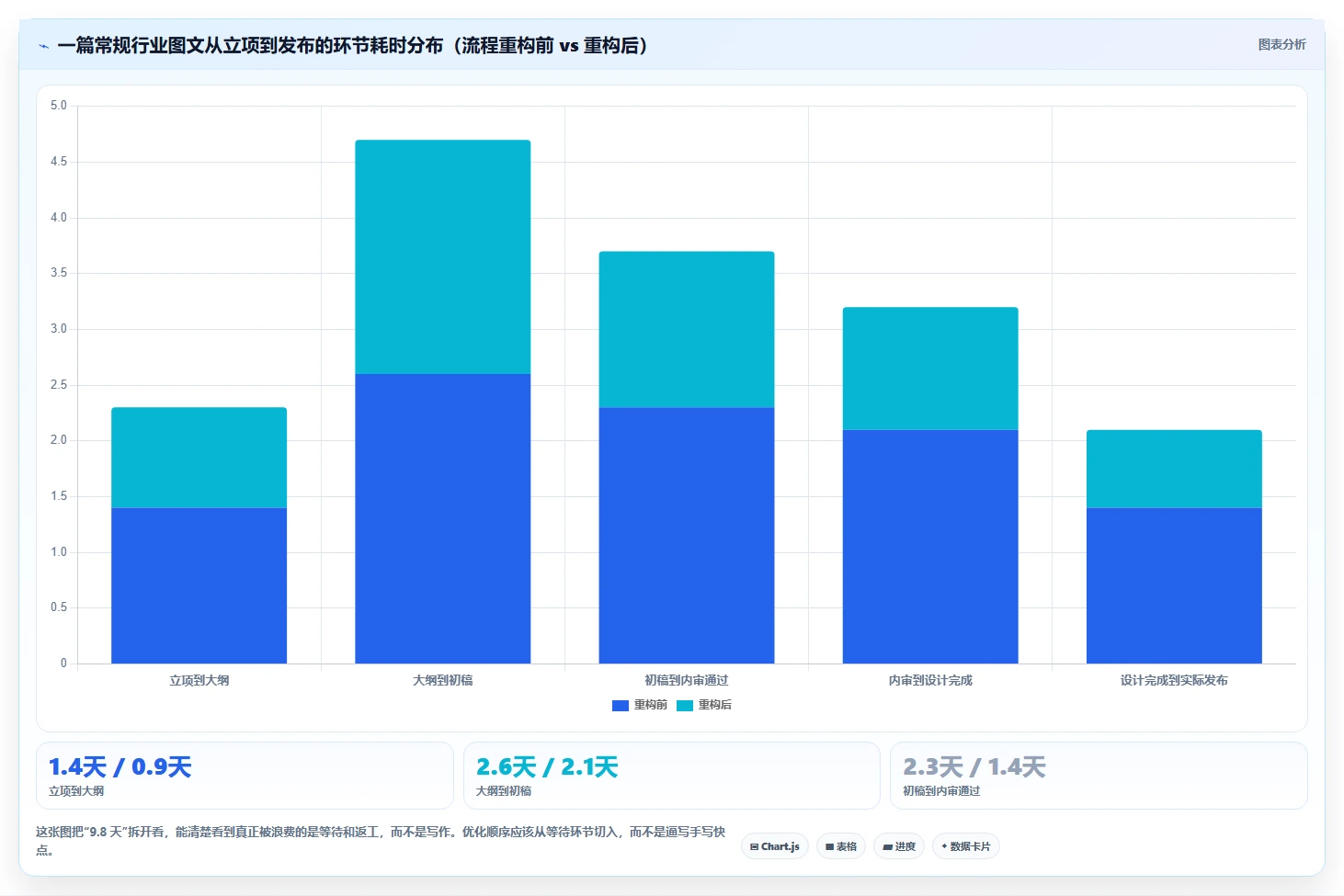
Task: Select the 表格 tag chip
Action: click(x=841, y=846)
